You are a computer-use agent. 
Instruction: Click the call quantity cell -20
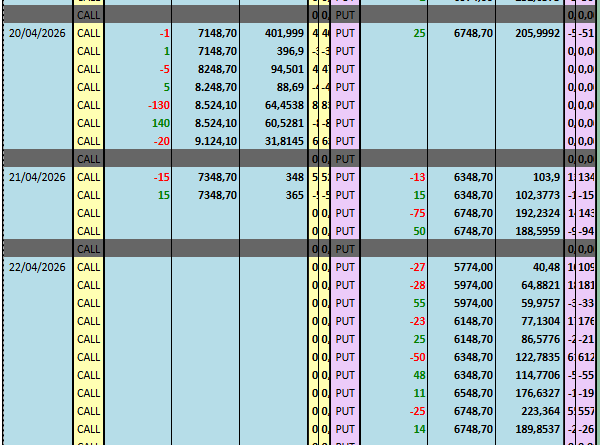point(138,141)
